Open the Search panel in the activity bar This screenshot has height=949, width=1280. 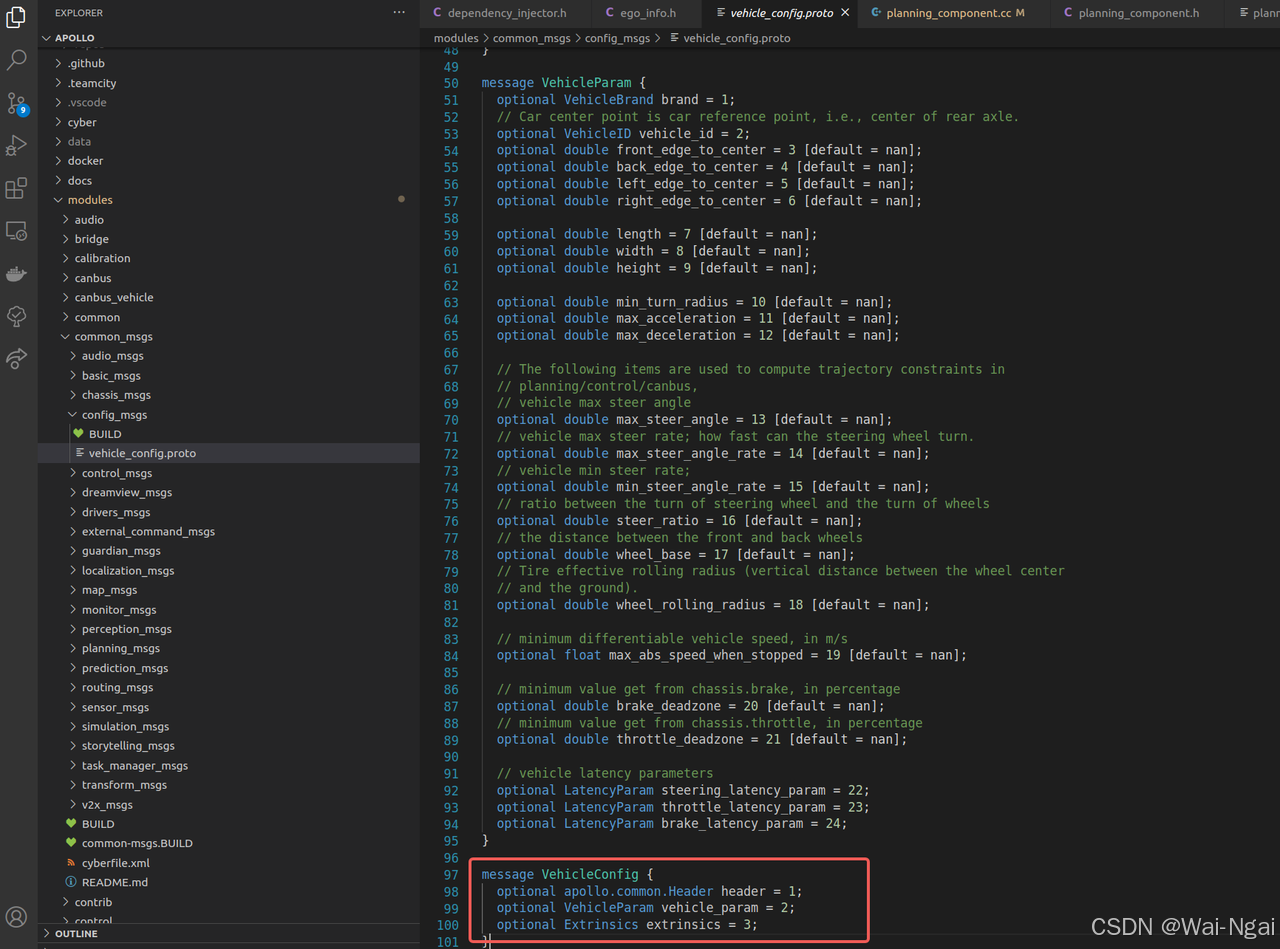coord(16,60)
